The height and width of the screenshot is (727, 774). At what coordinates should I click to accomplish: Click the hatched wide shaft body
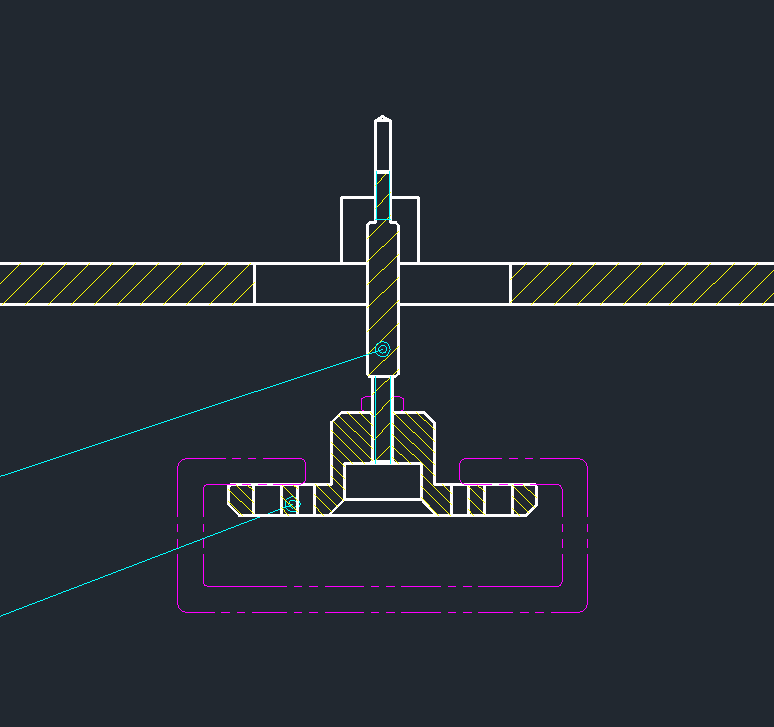pos(383,300)
